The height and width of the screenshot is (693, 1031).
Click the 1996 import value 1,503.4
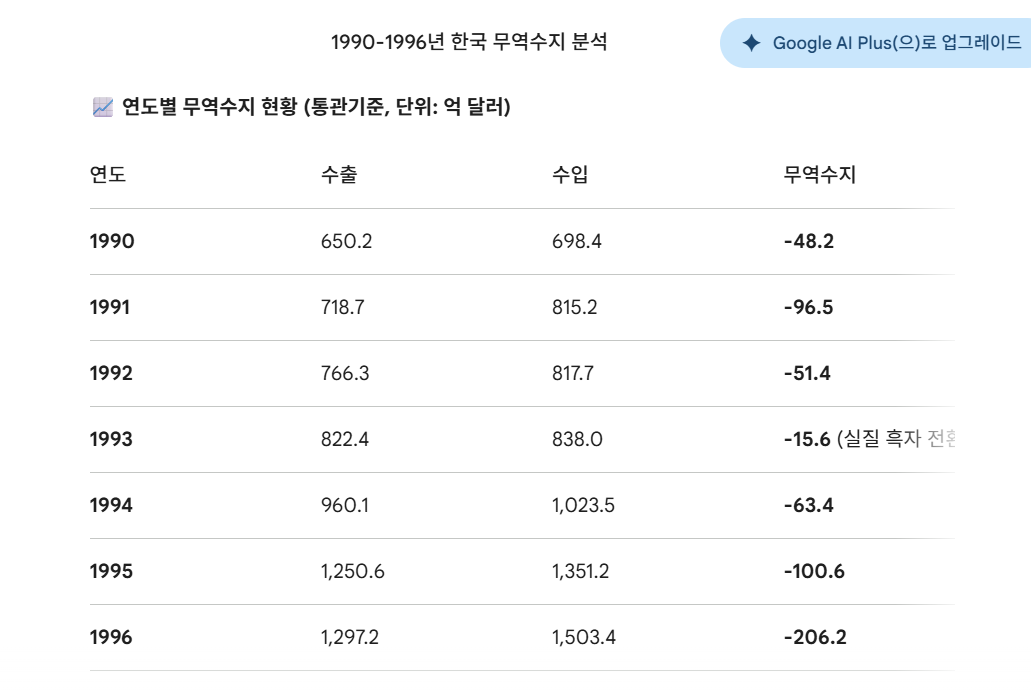click(x=583, y=637)
